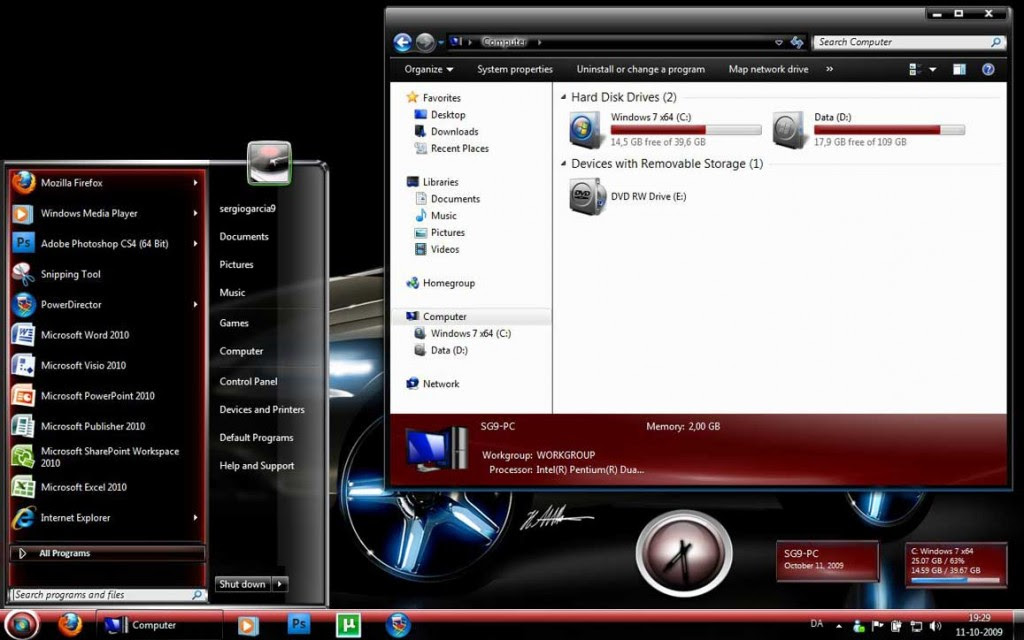Open the Help question mark icon
The image size is (1024, 640).
pyautogui.click(x=988, y=69)
